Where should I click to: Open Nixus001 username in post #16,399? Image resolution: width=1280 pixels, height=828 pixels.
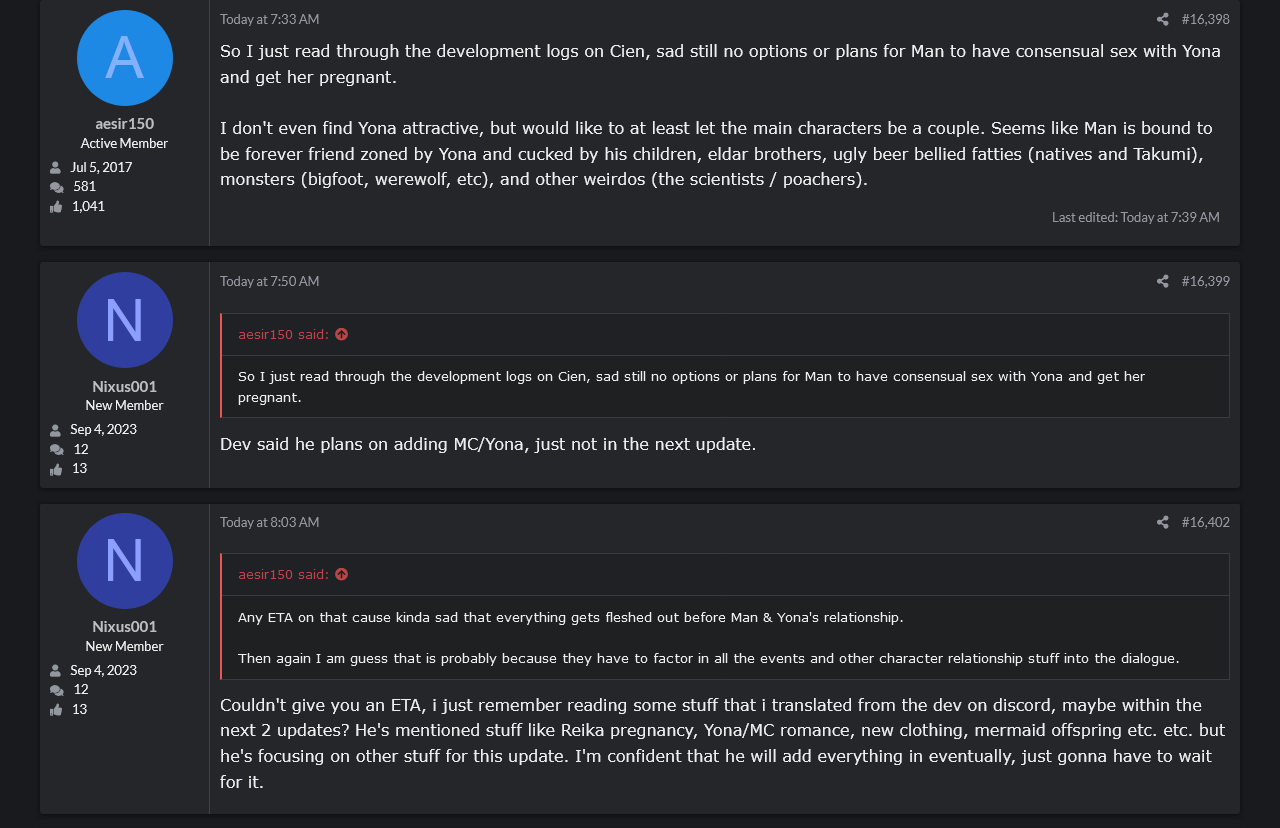(125, 386)
